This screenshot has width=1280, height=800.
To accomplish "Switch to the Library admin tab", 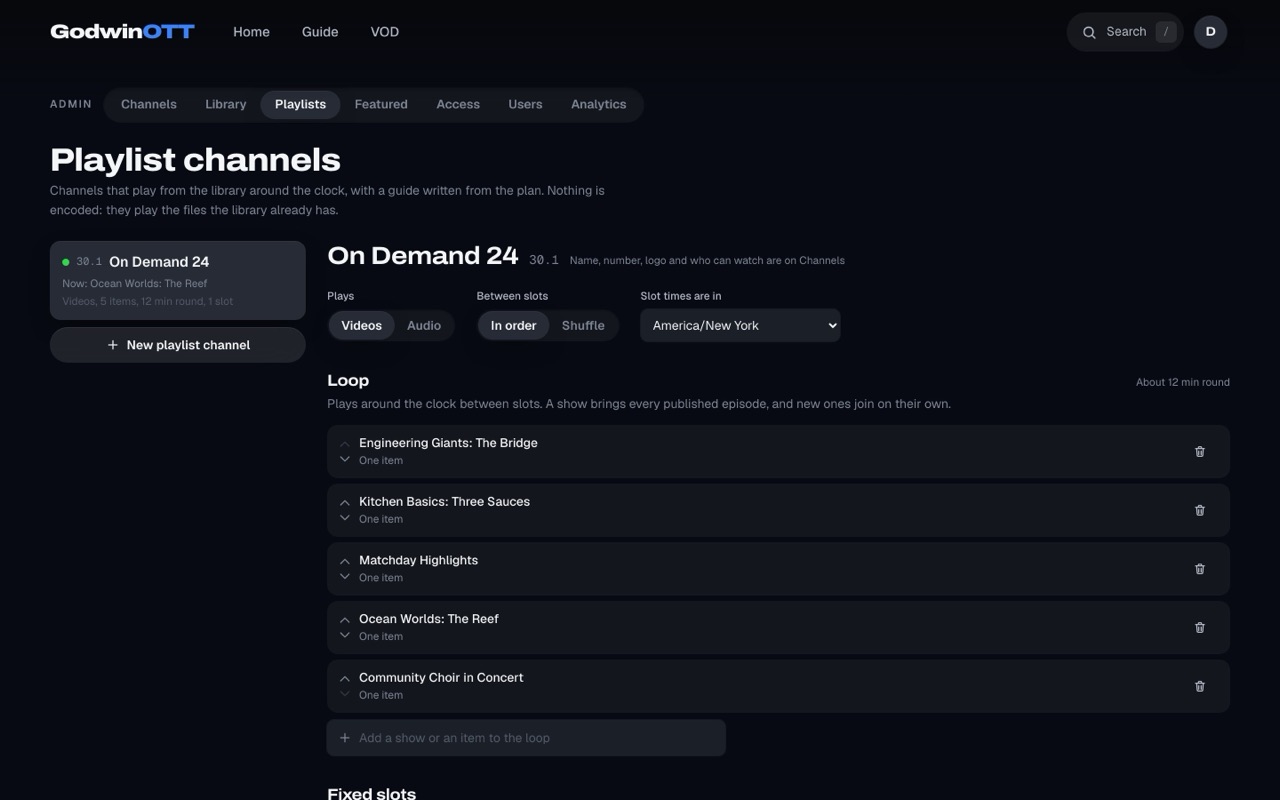I will point(226,104).
